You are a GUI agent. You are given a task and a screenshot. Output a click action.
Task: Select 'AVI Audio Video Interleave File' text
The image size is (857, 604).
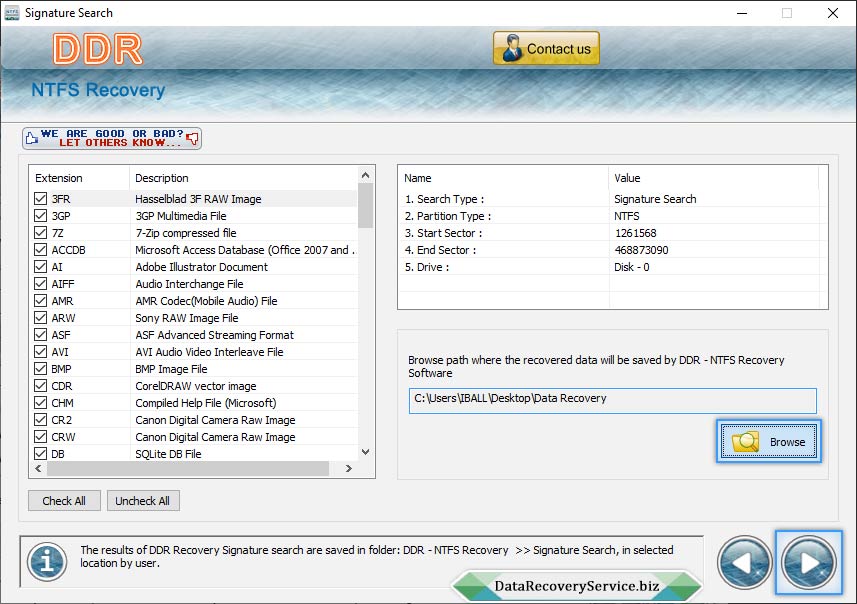click(x=209, y=351)
